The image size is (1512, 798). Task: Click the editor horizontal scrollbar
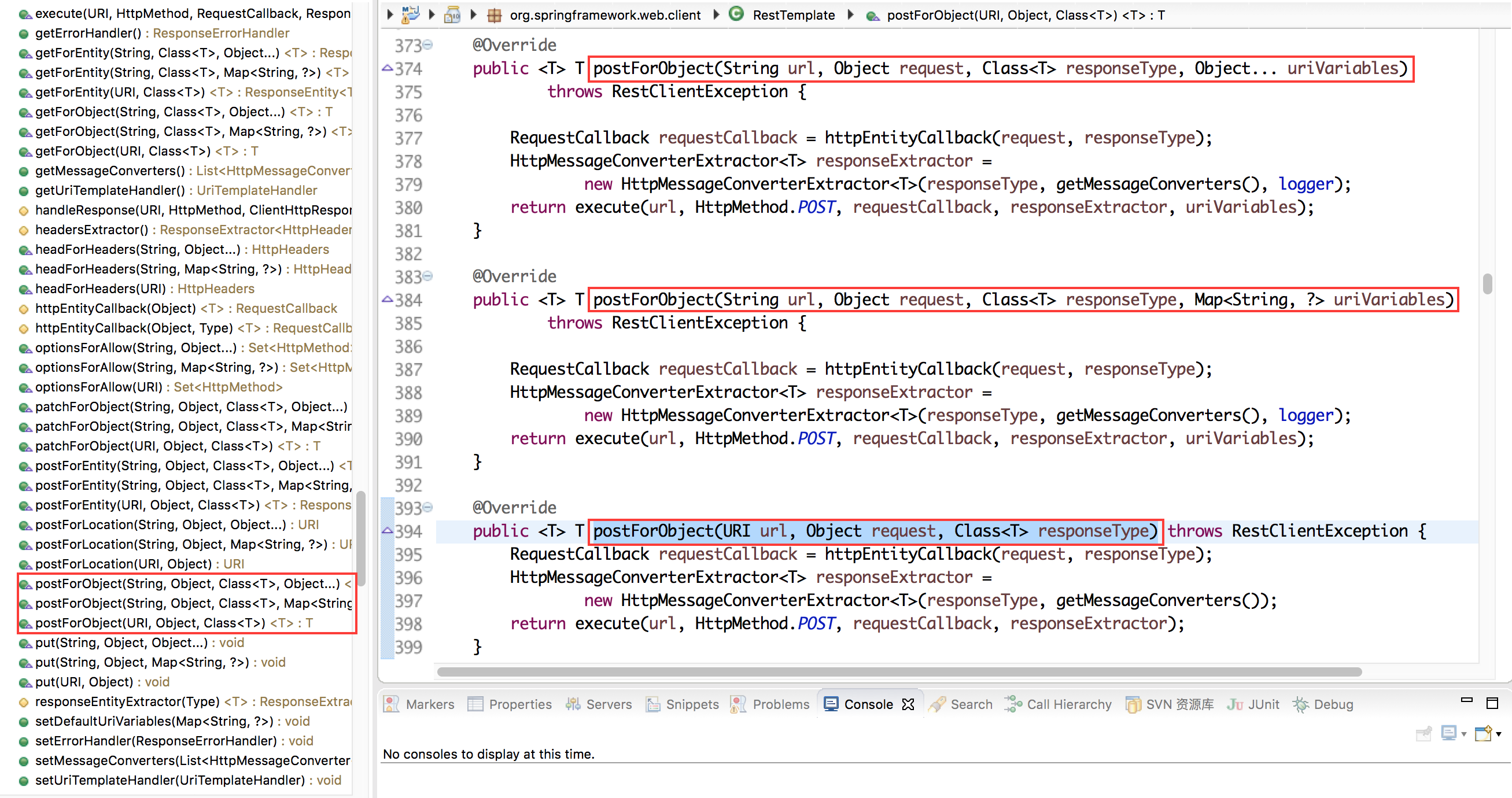(x=898, y=672)
